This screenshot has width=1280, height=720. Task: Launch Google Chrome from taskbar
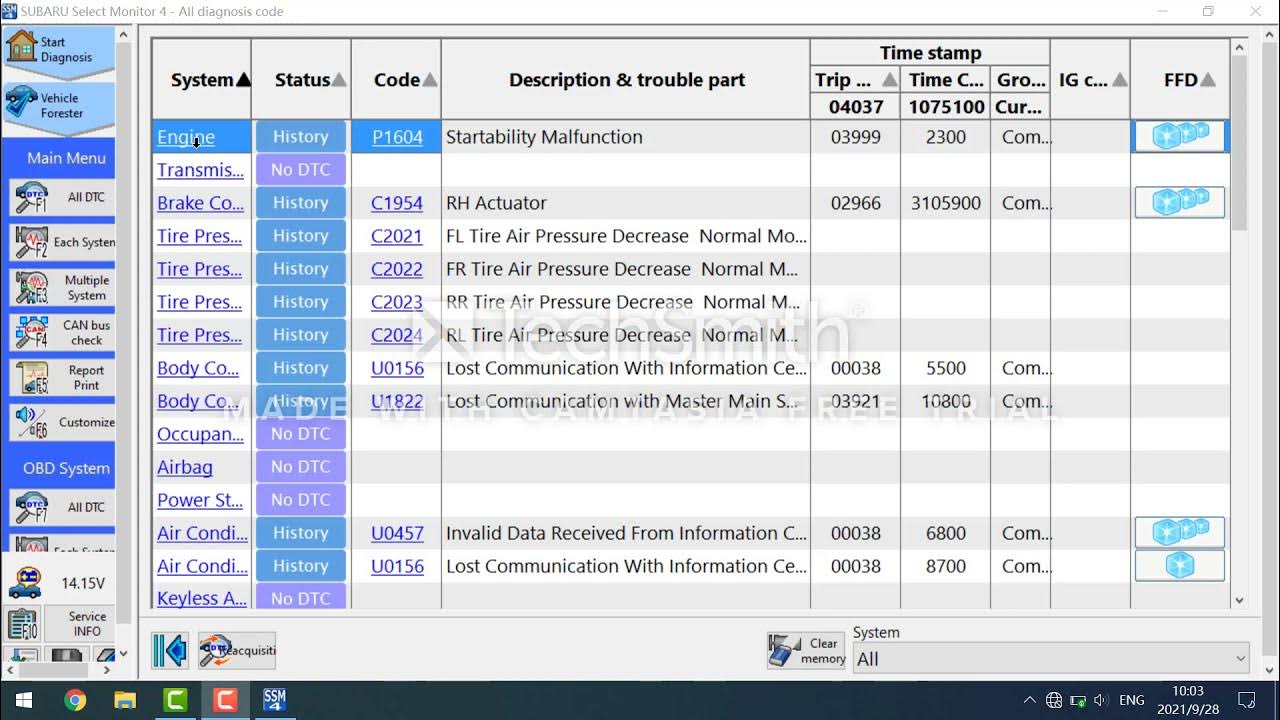point(75,700)
